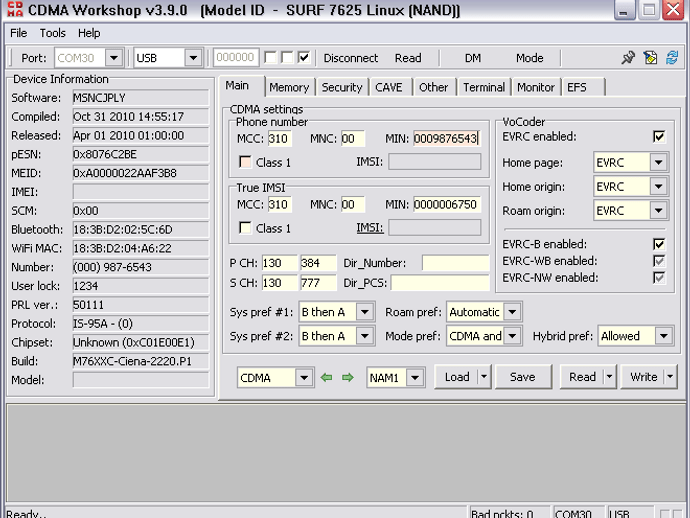Toggle the EVRC-WB enabled checkbox
Viewport: 690px width, 518px height.
point(659,261)
